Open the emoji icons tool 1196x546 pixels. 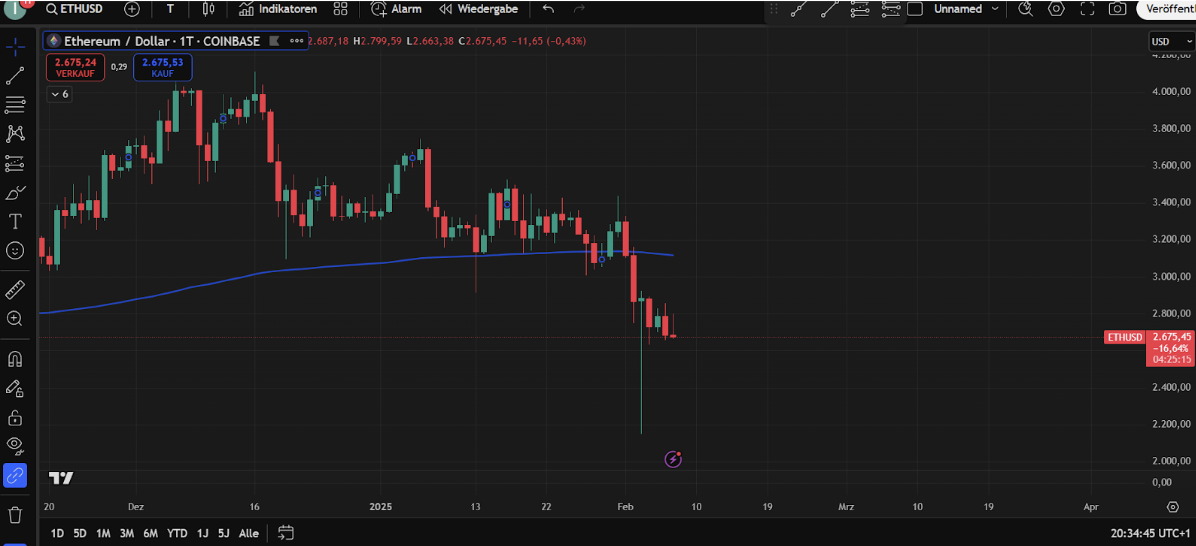click(x=15, y=250)
